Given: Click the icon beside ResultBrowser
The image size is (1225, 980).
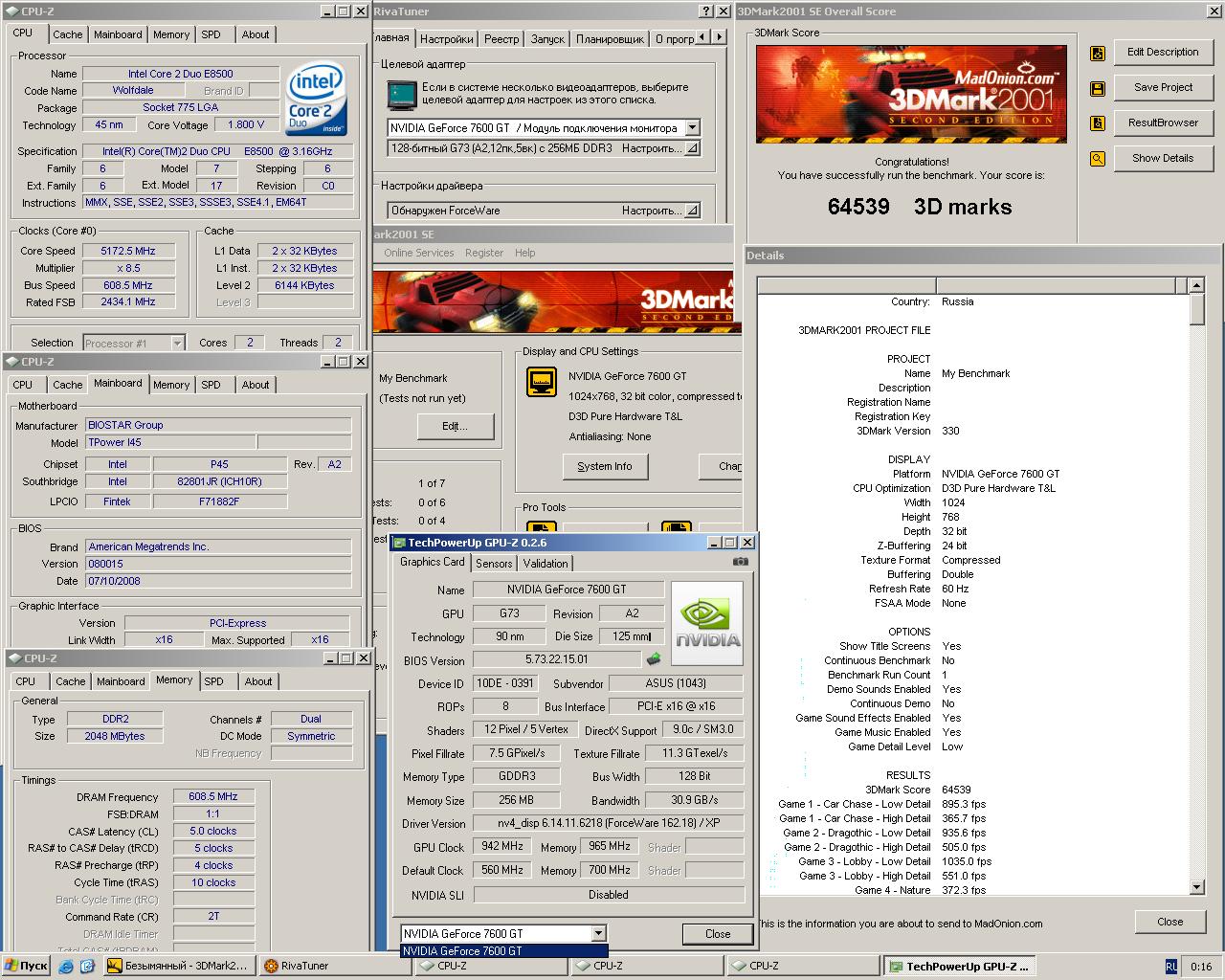Looking at the screenshot, I should [x=1098, y=123].
